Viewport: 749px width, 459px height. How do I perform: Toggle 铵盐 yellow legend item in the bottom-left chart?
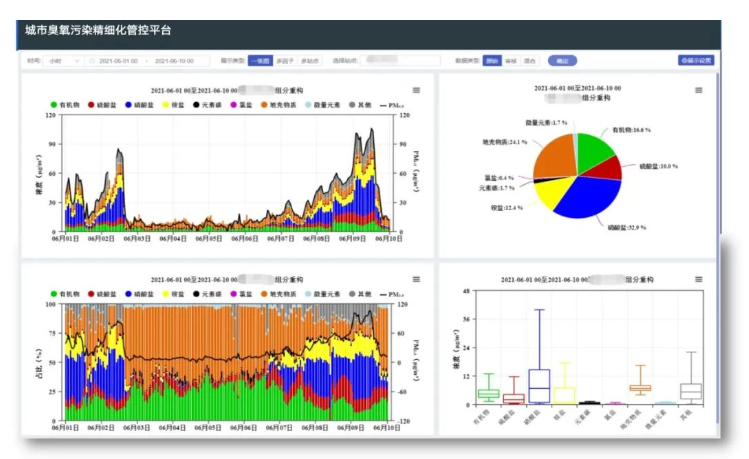tap(167, 293)
